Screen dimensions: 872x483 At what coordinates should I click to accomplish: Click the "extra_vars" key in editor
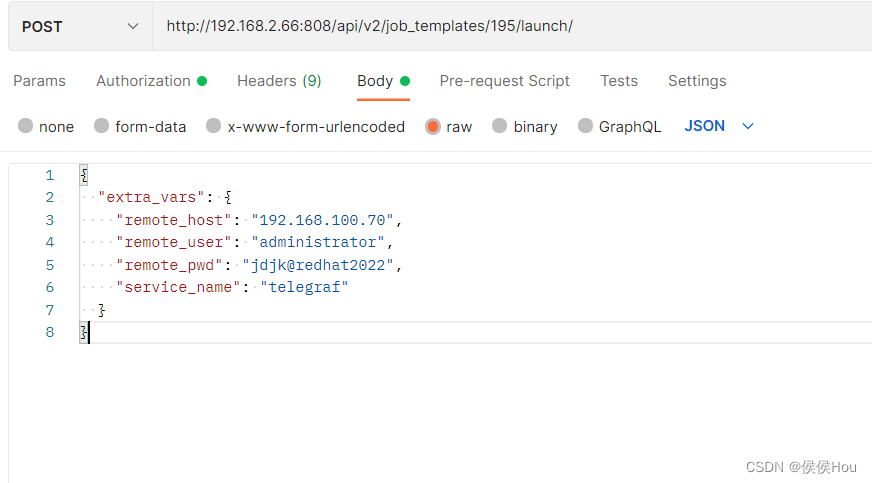151,197
